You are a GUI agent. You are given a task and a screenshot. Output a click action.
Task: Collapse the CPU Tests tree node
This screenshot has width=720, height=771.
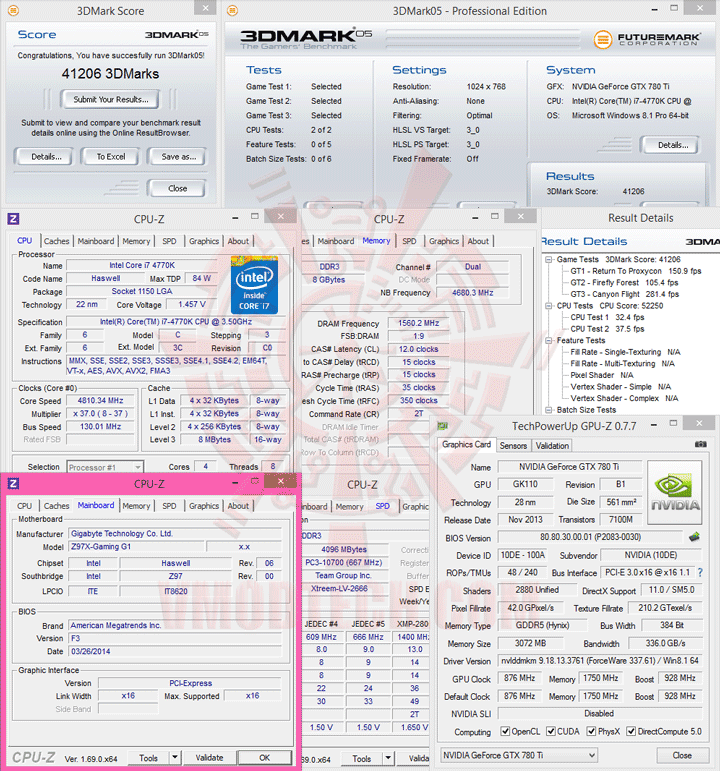coord(549,305)
